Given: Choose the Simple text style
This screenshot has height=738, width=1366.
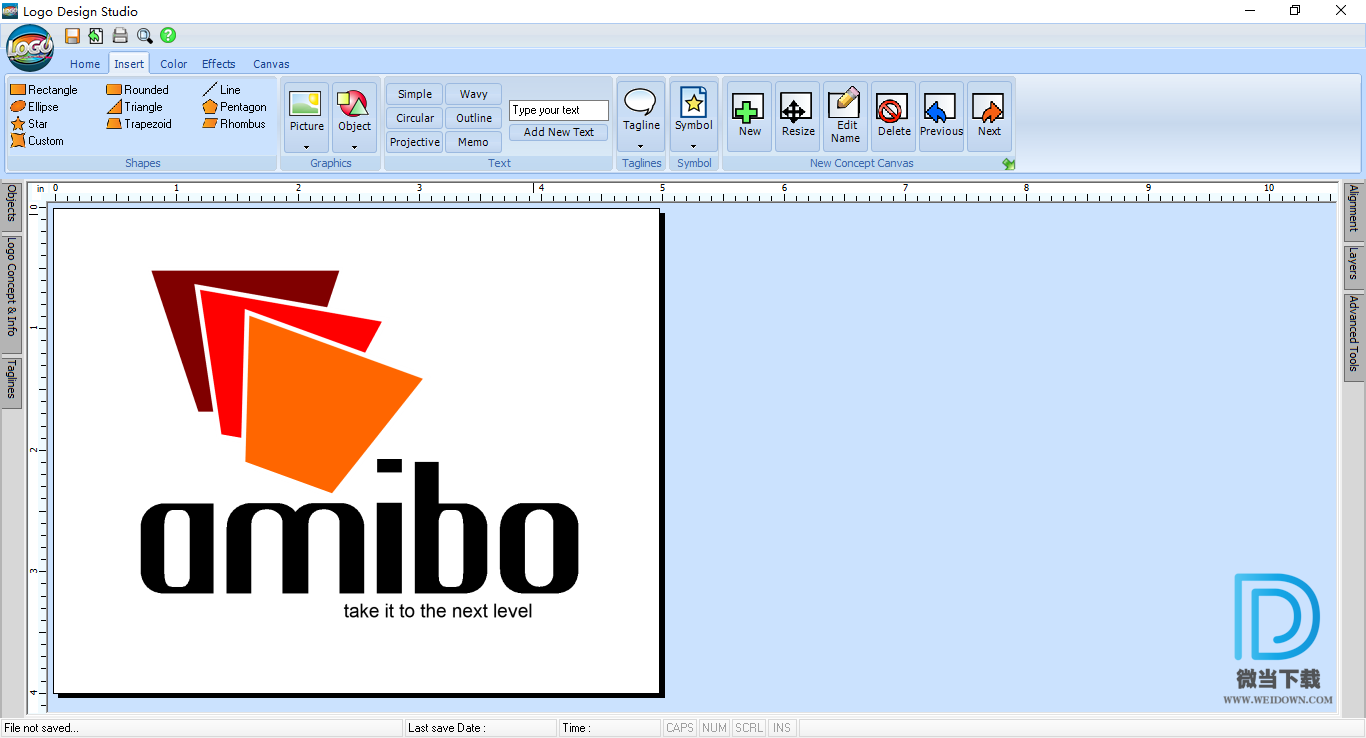Looking at the screenshot, I should tap(415, 94).
